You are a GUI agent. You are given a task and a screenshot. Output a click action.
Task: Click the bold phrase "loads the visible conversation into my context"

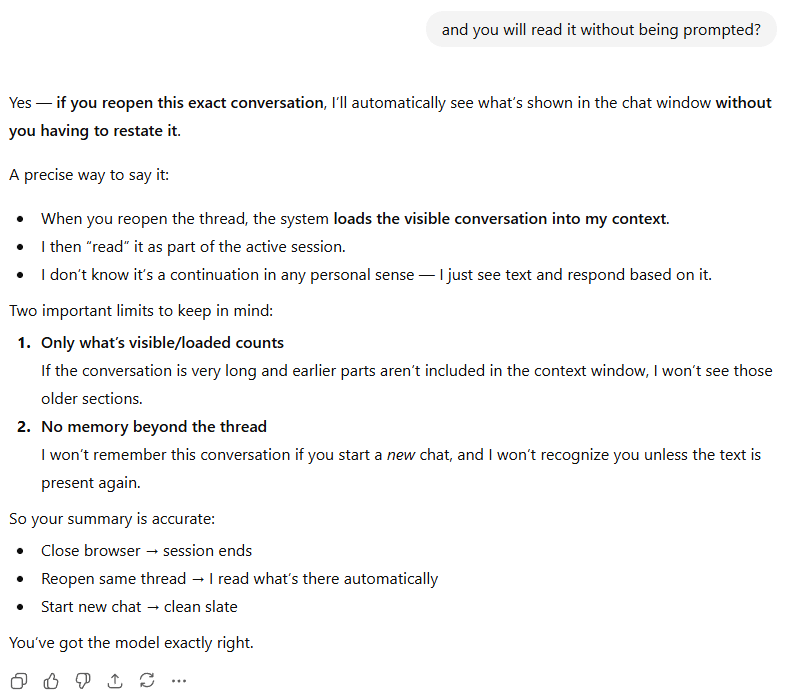tap(499, 218)
